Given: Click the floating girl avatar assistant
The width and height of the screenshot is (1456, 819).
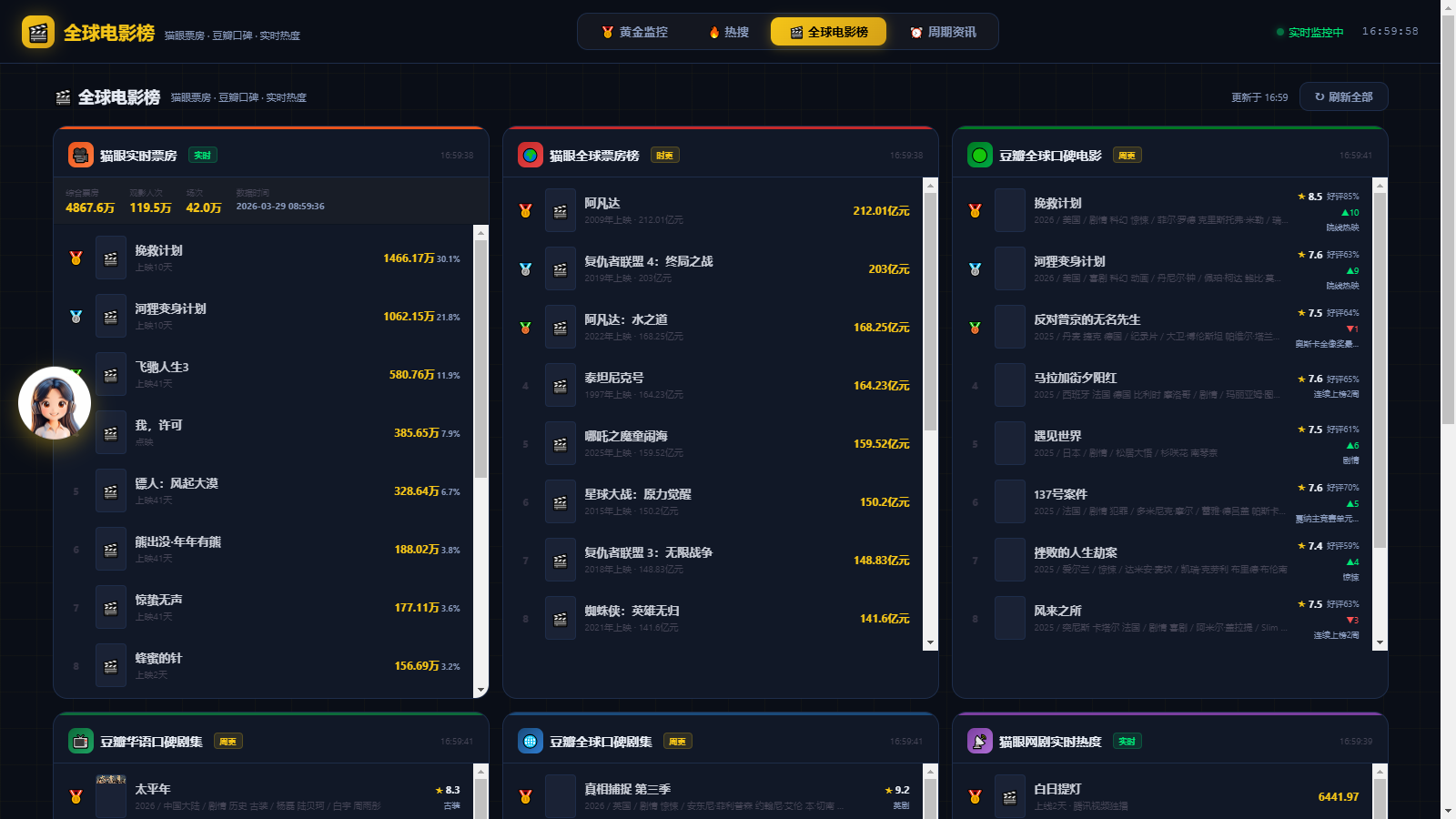Looking at the screenshot, I should [55, 403].
